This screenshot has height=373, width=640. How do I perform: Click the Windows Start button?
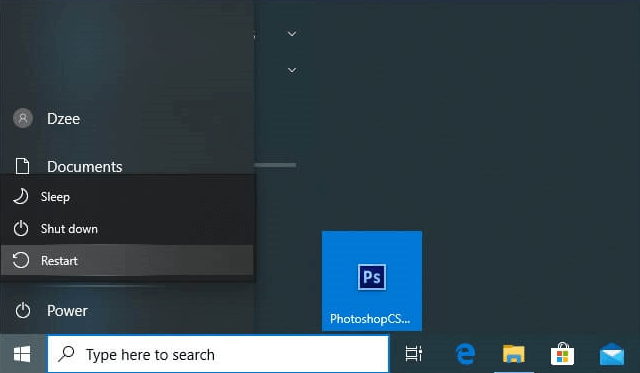(22, 354)
